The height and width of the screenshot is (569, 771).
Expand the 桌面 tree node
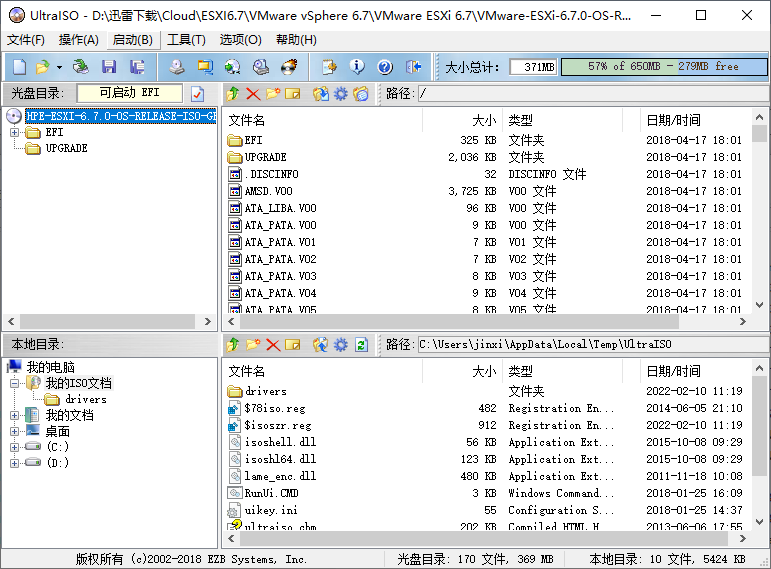15,431
